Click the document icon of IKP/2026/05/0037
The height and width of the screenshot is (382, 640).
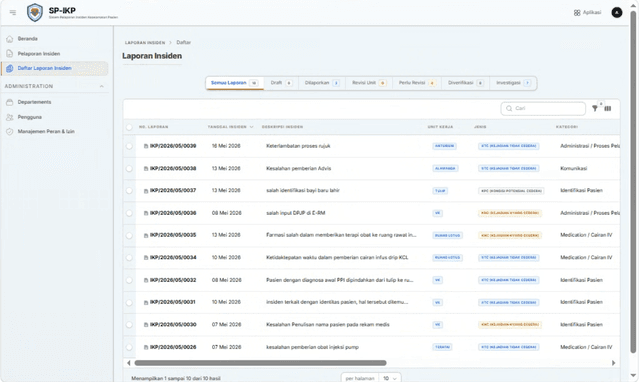146,191
